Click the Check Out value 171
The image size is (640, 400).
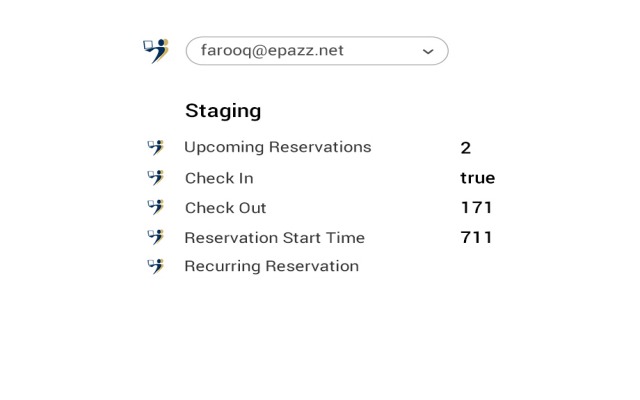tap(476, 208)
